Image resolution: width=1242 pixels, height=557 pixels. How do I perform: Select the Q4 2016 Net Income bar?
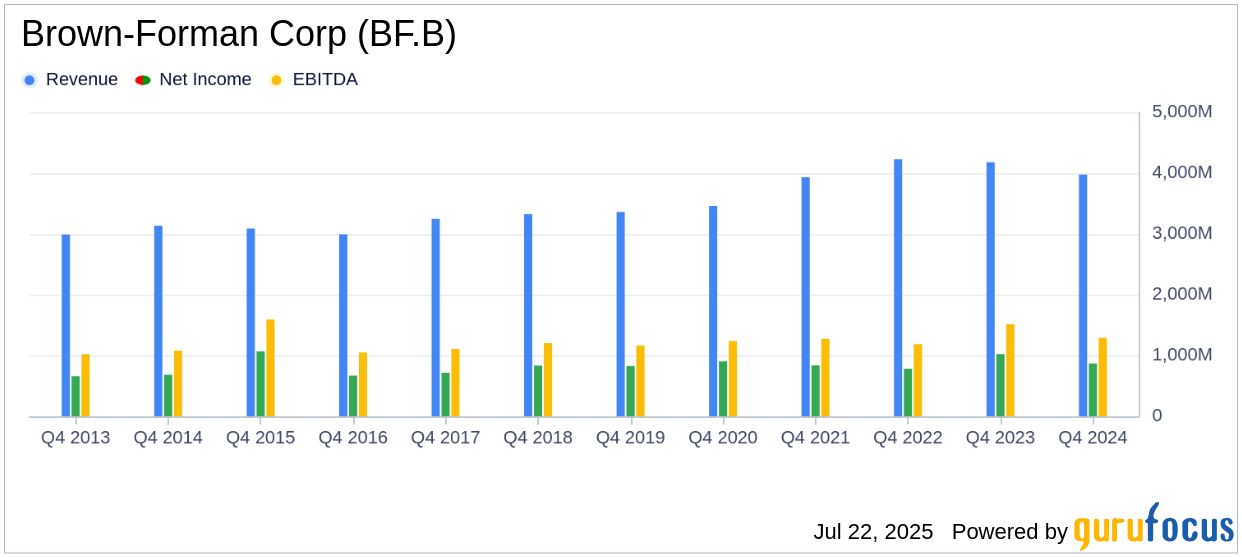(x=353, y=396)
